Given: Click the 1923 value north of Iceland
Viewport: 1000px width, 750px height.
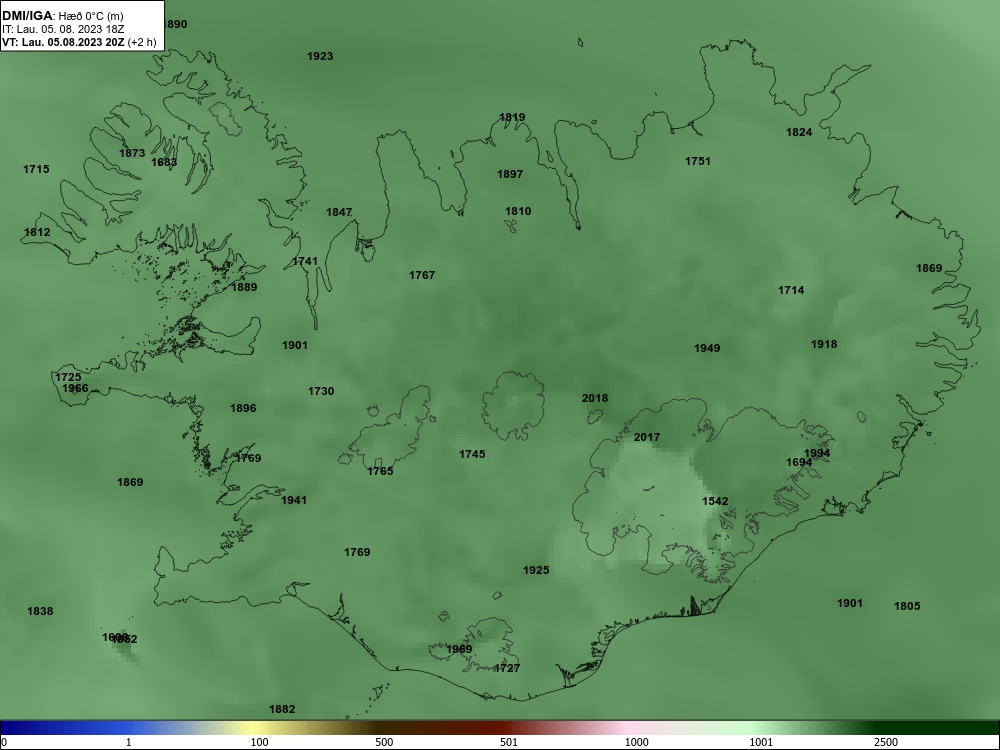Looking at the screenshot, I should [320, 56].
